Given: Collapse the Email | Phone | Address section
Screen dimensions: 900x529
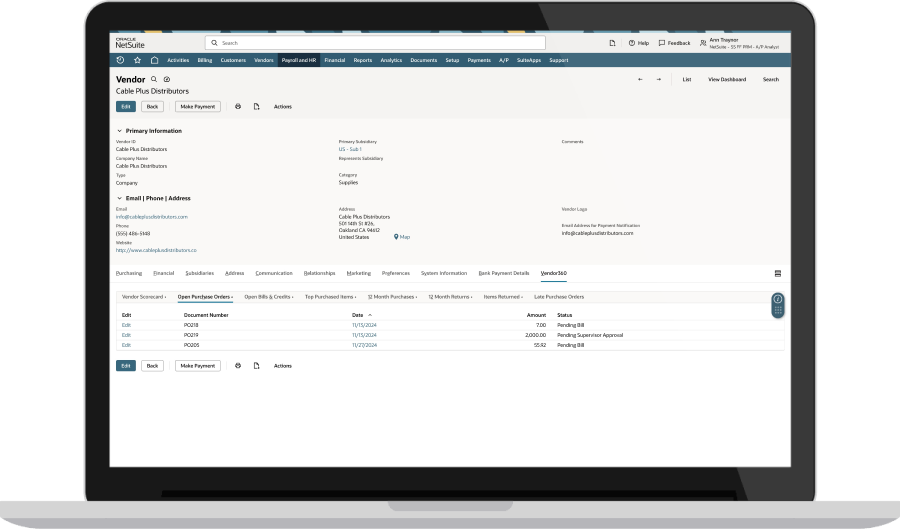Looking at the screenshot, I should click(120, 198).
